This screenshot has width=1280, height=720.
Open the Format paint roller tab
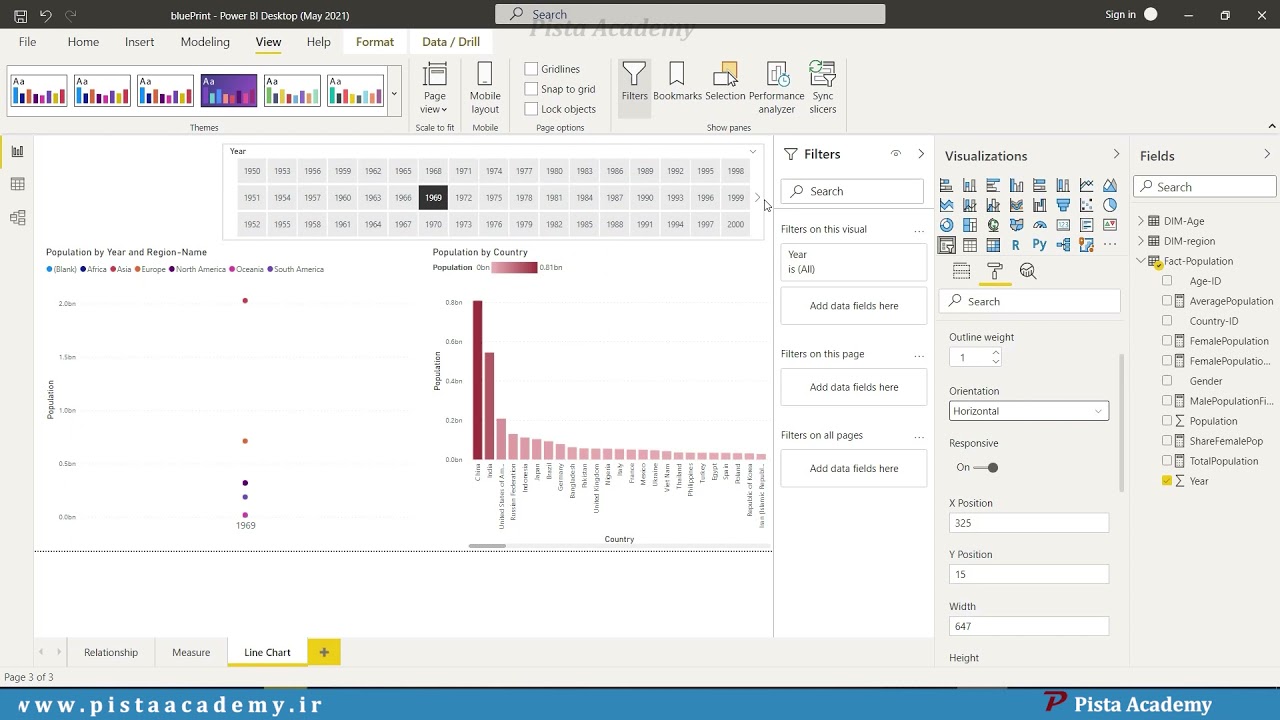click(995, 271)
